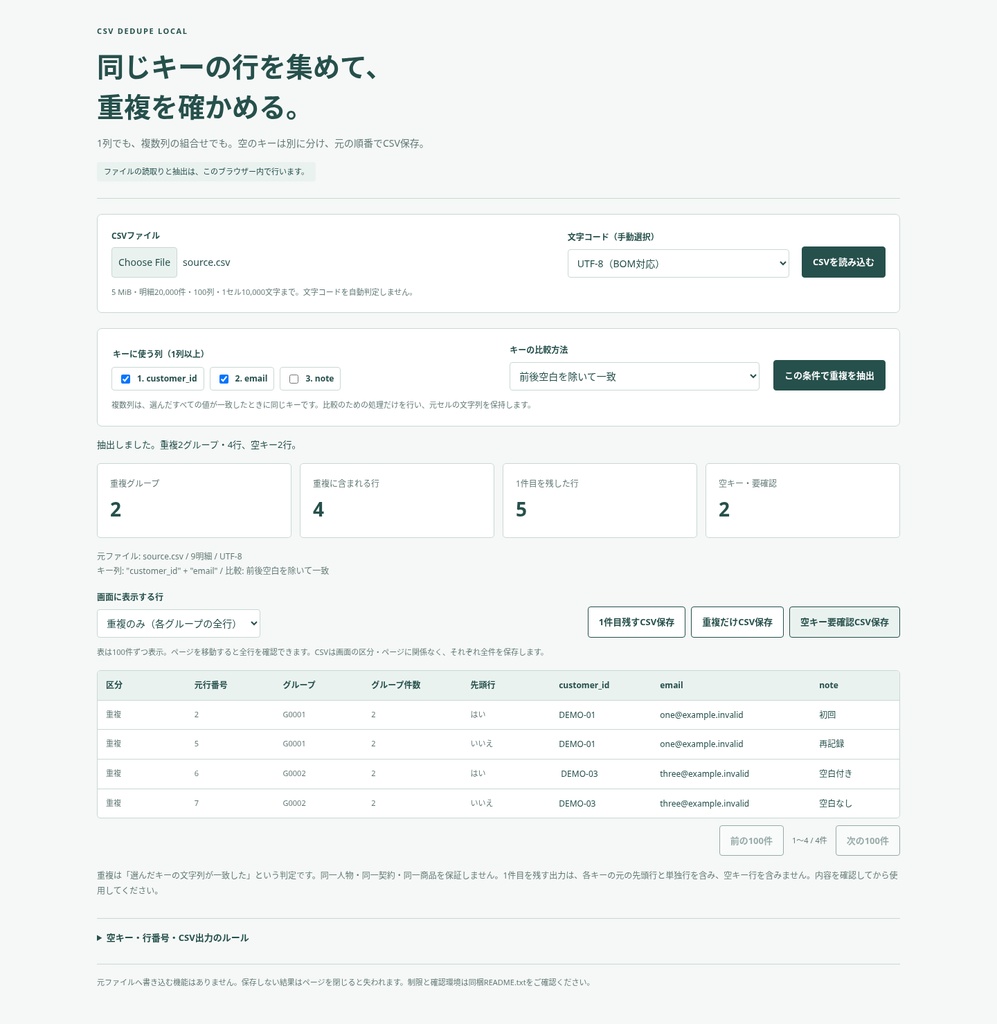Open the 文字コード UTF-8 dropdown
Image resolution: width=997 pixels, height=1024 pixels.
[678, 264]
